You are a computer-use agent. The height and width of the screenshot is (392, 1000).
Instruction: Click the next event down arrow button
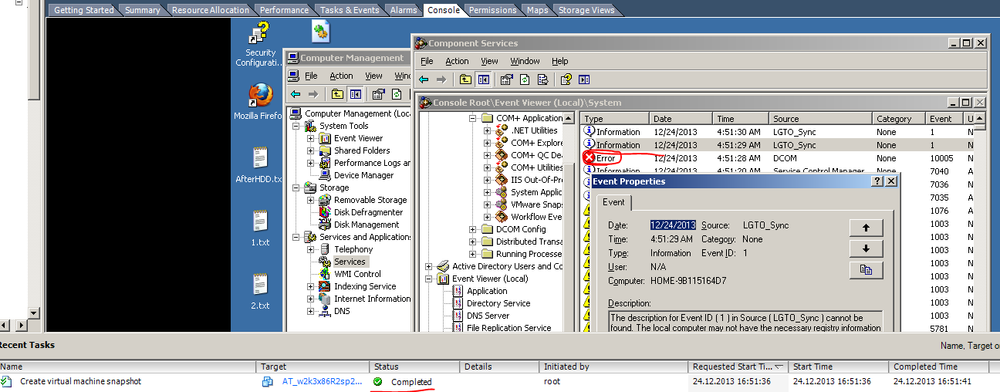click(865, 249)
